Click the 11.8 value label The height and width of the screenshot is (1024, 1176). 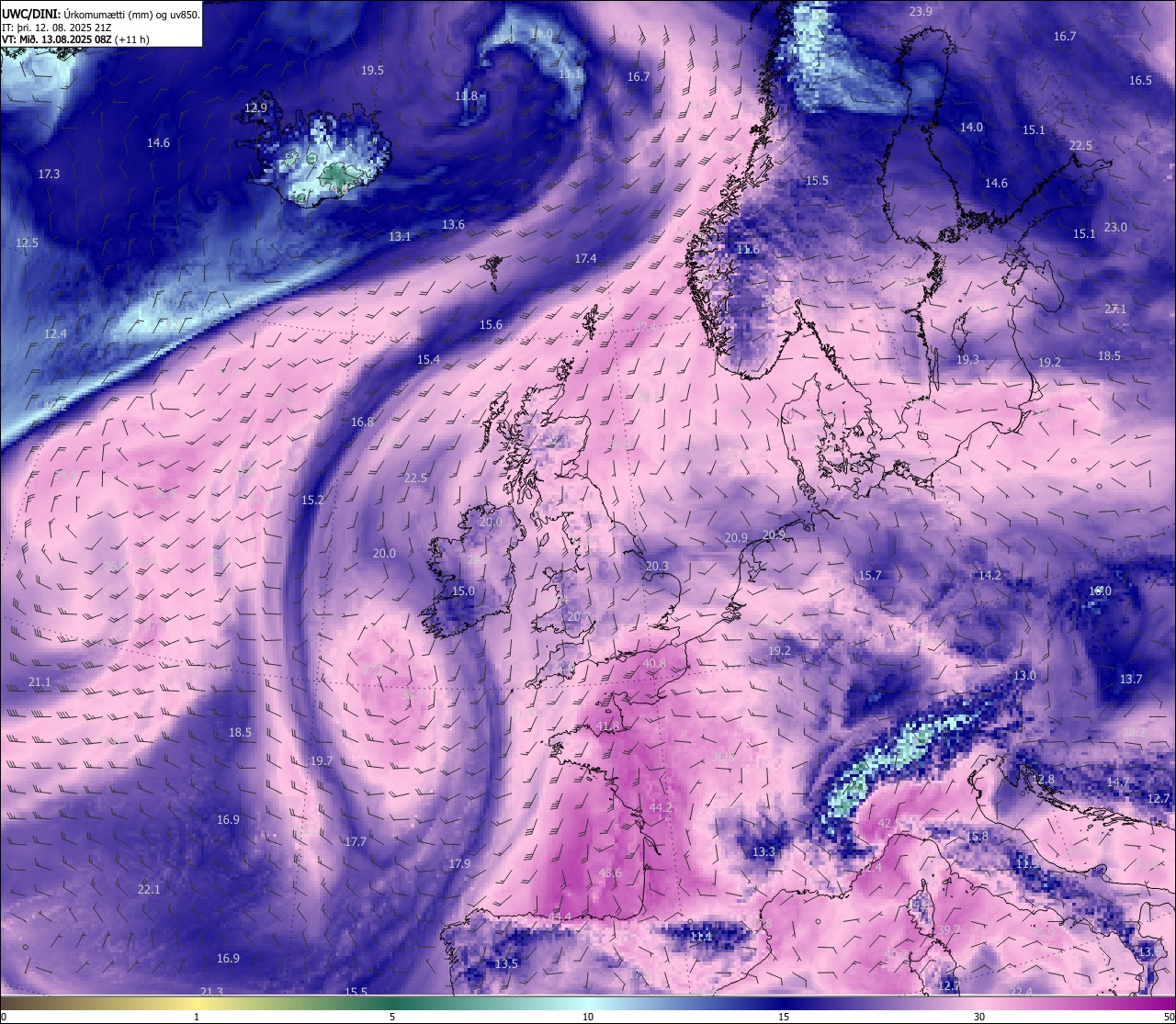tap(467, 96)
